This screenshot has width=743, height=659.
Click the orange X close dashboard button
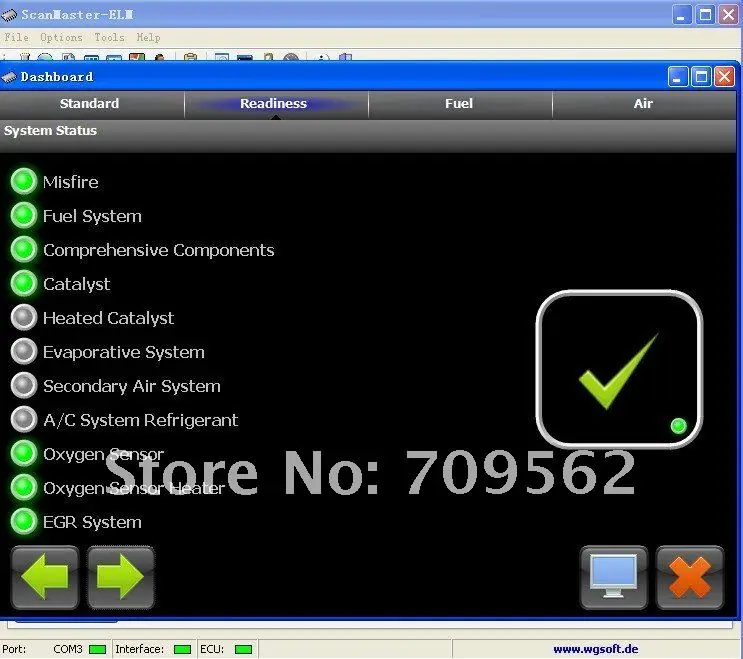click(x=690, y=577)
